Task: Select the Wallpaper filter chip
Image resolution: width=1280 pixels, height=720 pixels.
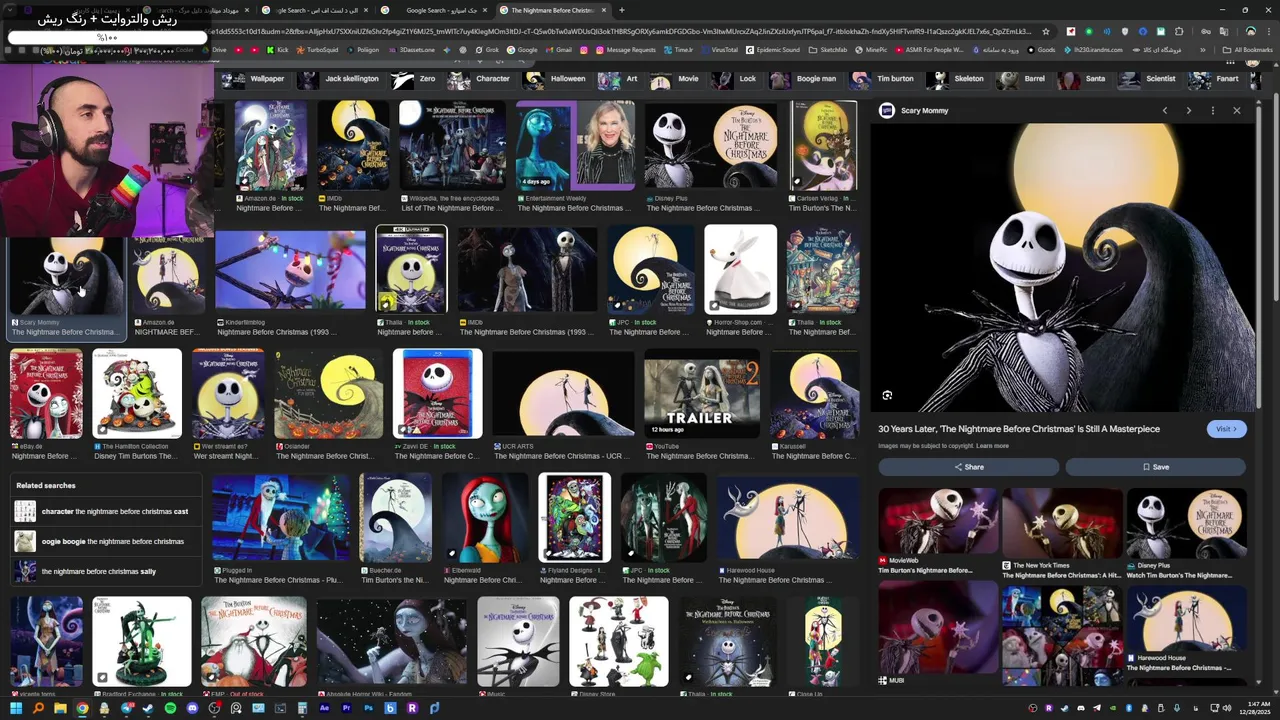Action: coord(254,79)
